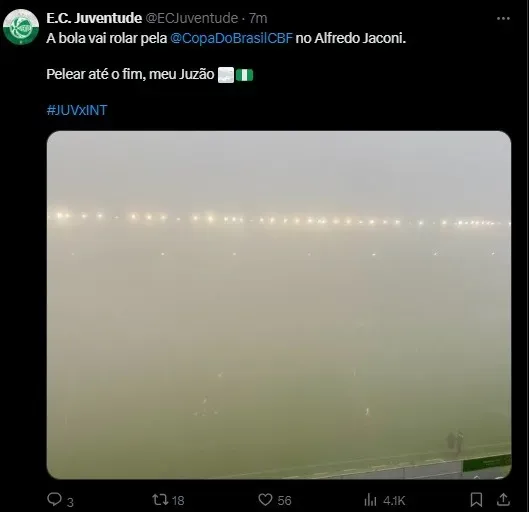Open the foggy stadium media preview
The image size is (529, 512).
(279, 305)
